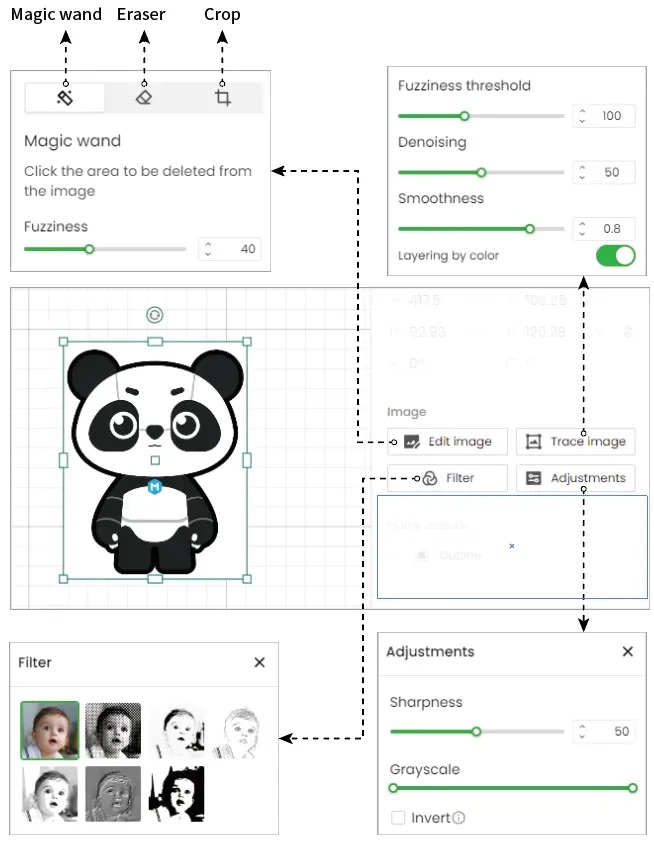654x843 pixels.
Task: Click the Sharpness value stepper arrows
Action: 582,731
